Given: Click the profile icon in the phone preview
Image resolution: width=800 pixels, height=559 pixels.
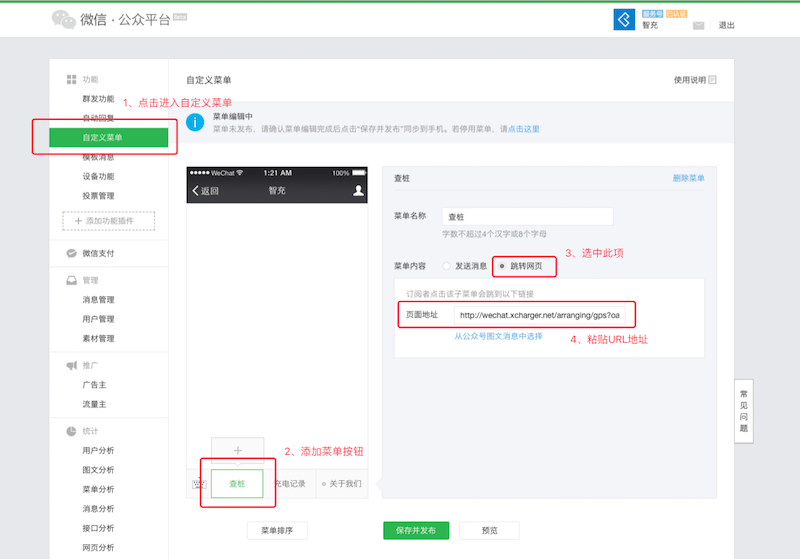Looking at the screenshot, I should point(358,190).
